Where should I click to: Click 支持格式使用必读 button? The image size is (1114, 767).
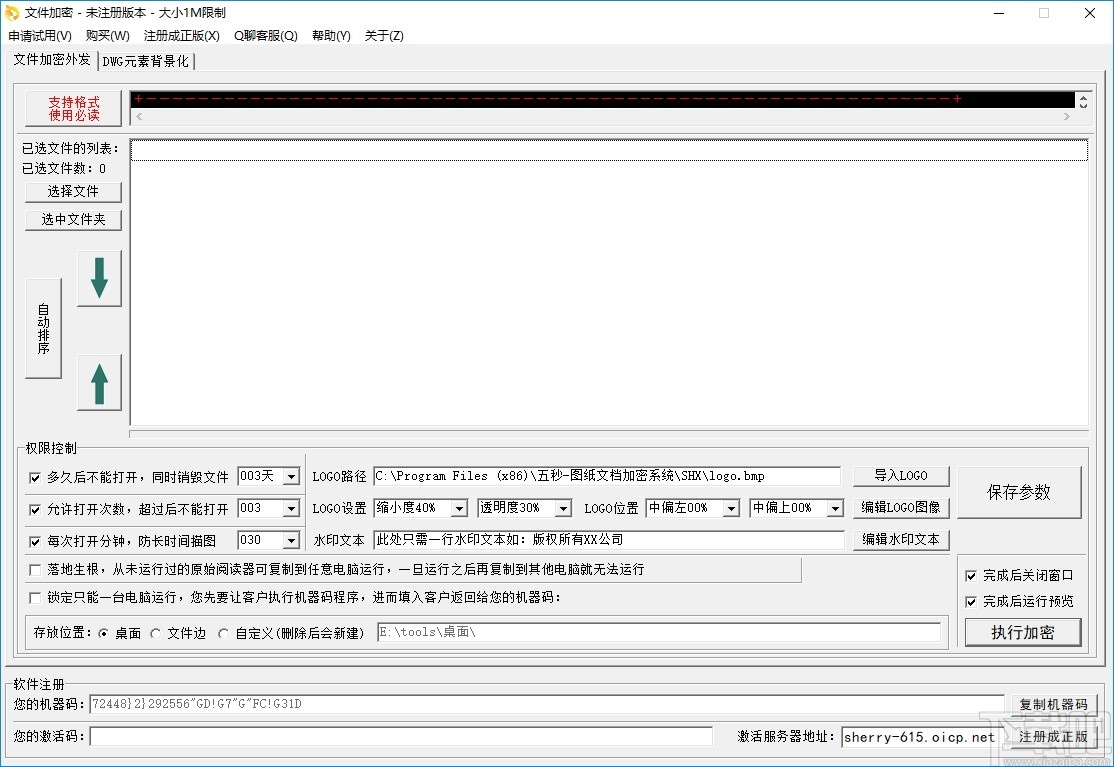[74, 109]
